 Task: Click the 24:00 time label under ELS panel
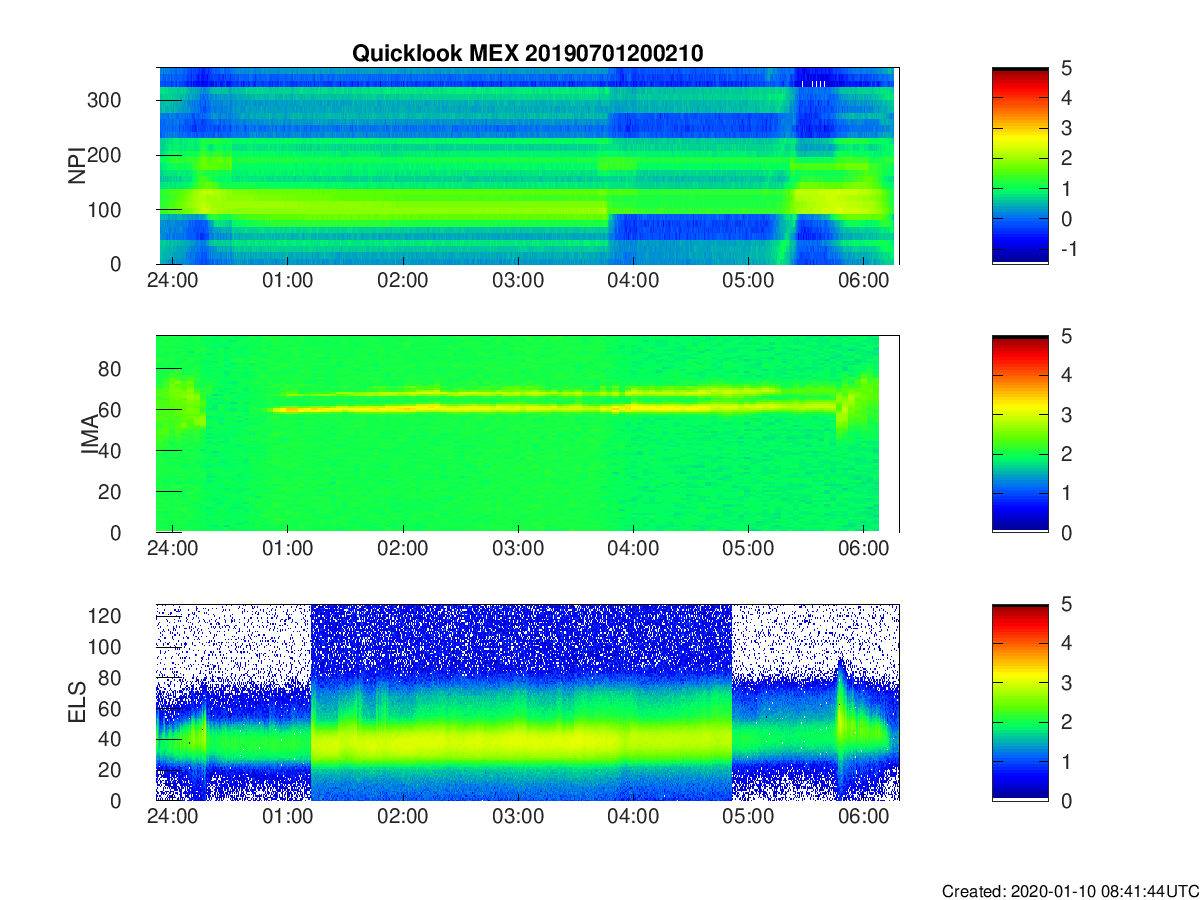(172, 817)
